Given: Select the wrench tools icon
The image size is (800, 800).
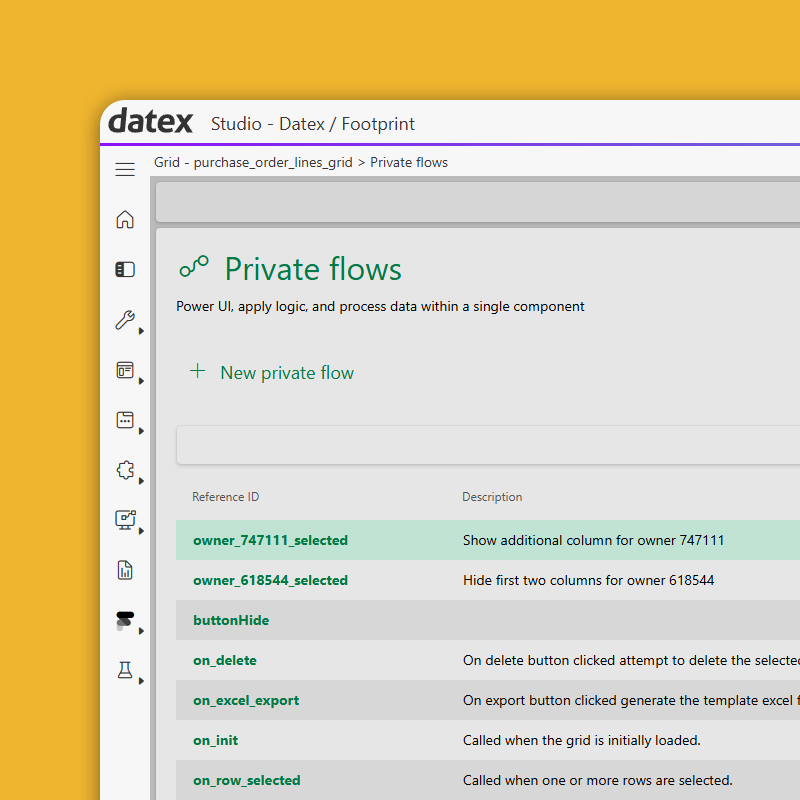Looking at the screenshot, I should pyautogui.click(x=125, y=320).
